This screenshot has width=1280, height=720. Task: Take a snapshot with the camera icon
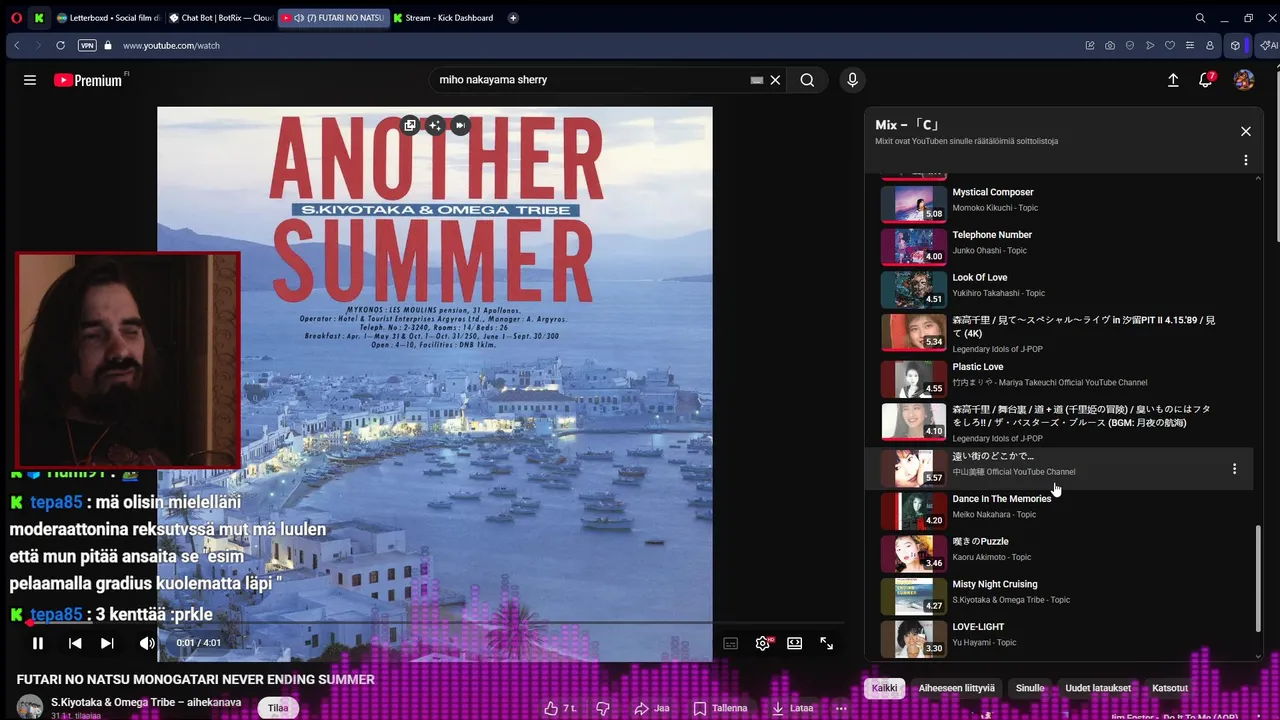click(1110, 45)
